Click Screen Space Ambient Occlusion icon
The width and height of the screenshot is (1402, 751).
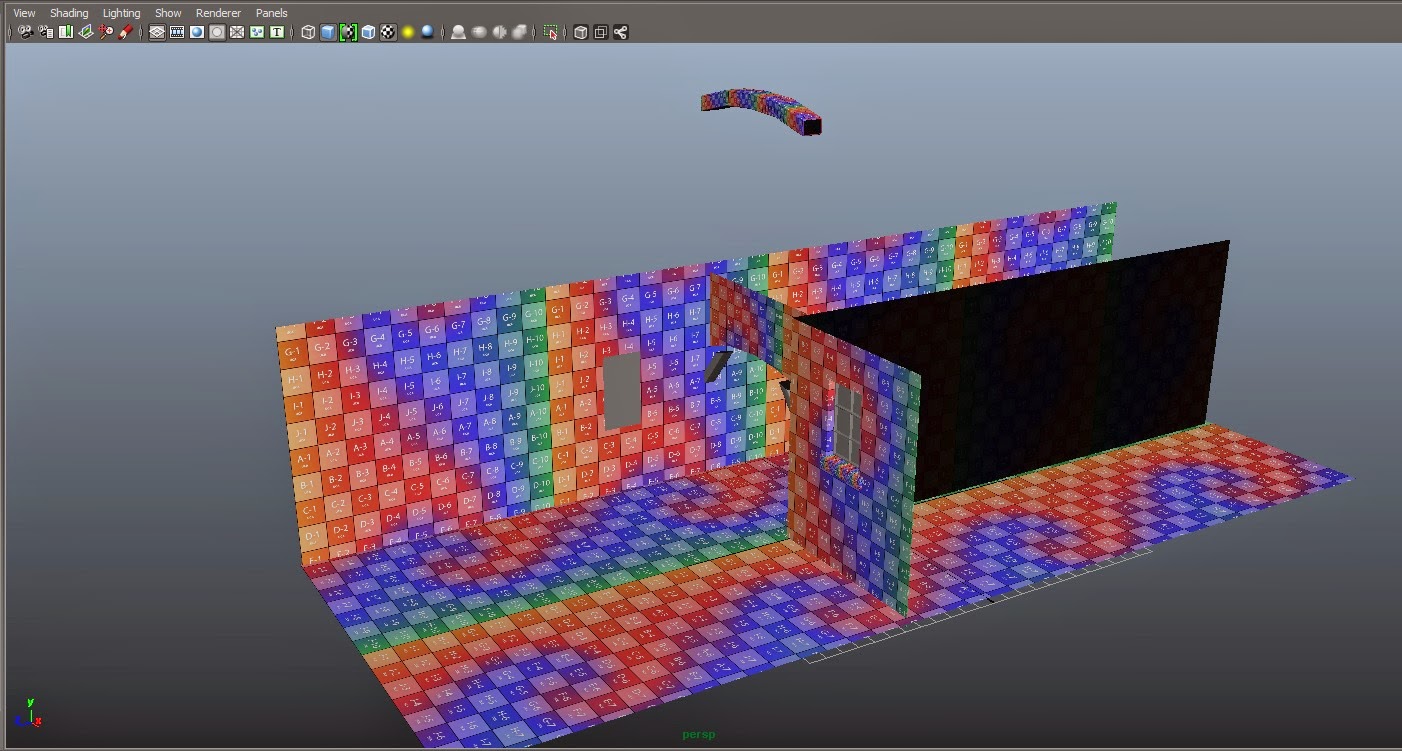(458, 32)
